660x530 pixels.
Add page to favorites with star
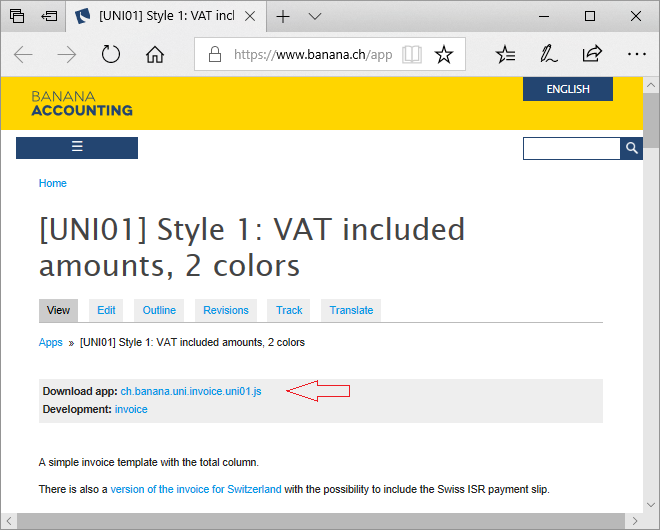[444, 54]
